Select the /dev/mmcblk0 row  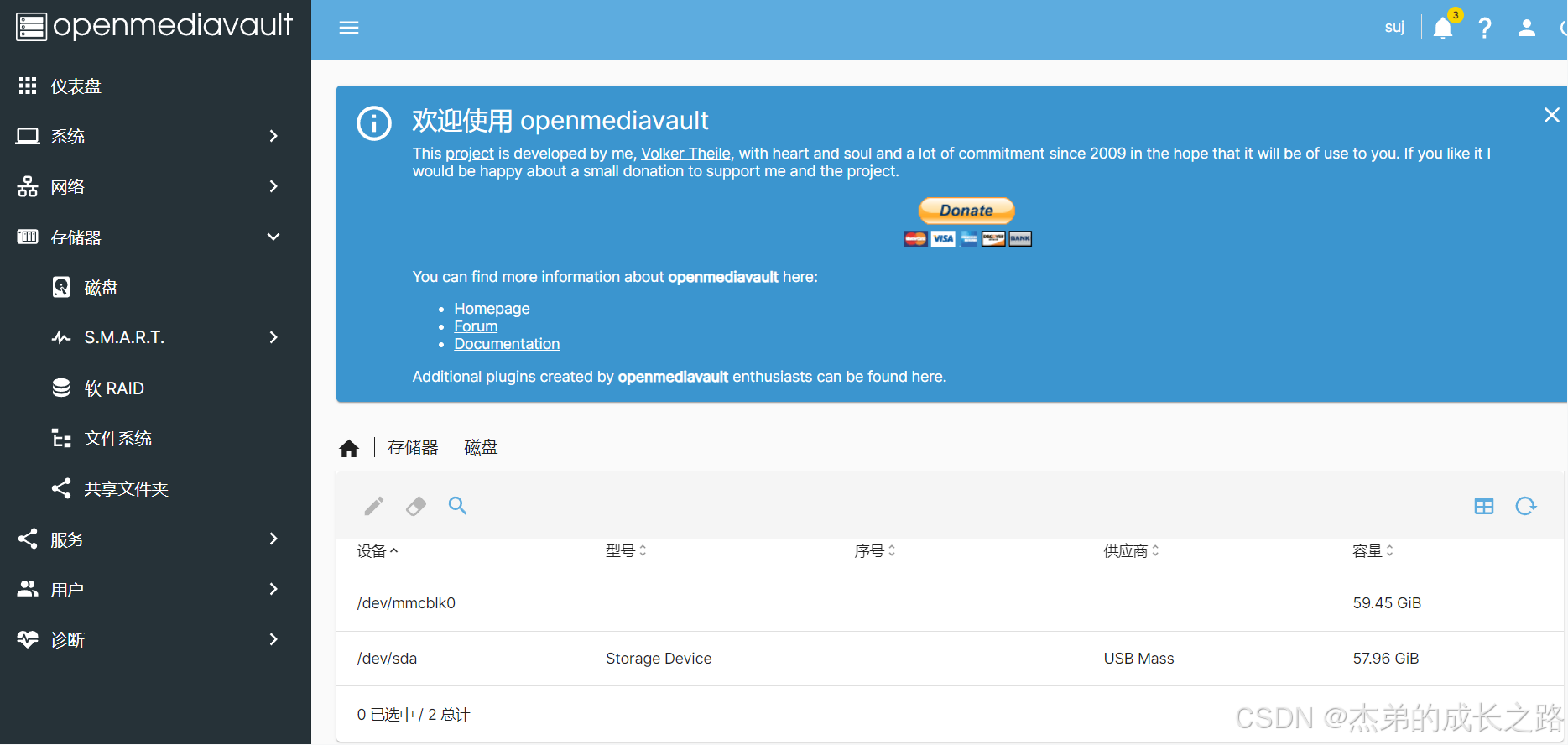coord(950,603)
